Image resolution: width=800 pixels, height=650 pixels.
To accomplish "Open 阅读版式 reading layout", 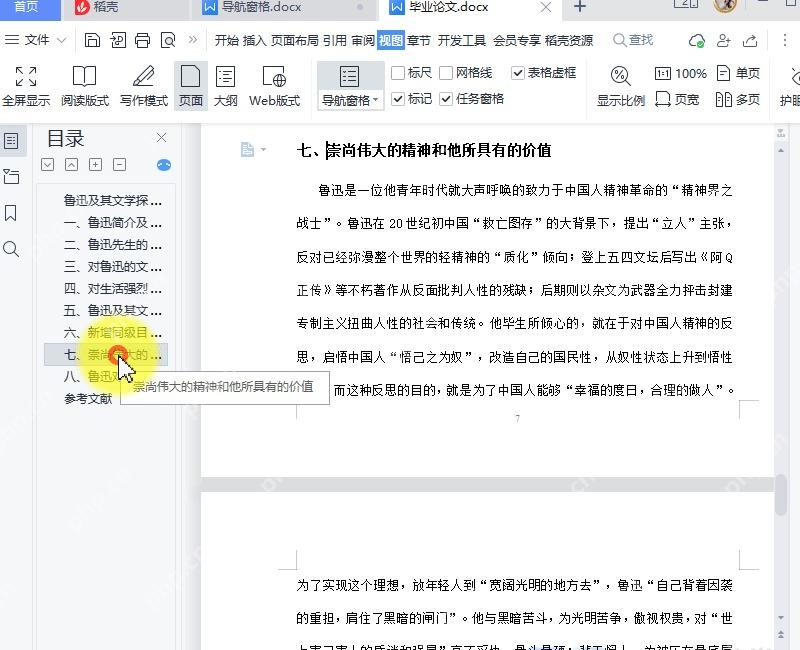I will click(85, 86).
